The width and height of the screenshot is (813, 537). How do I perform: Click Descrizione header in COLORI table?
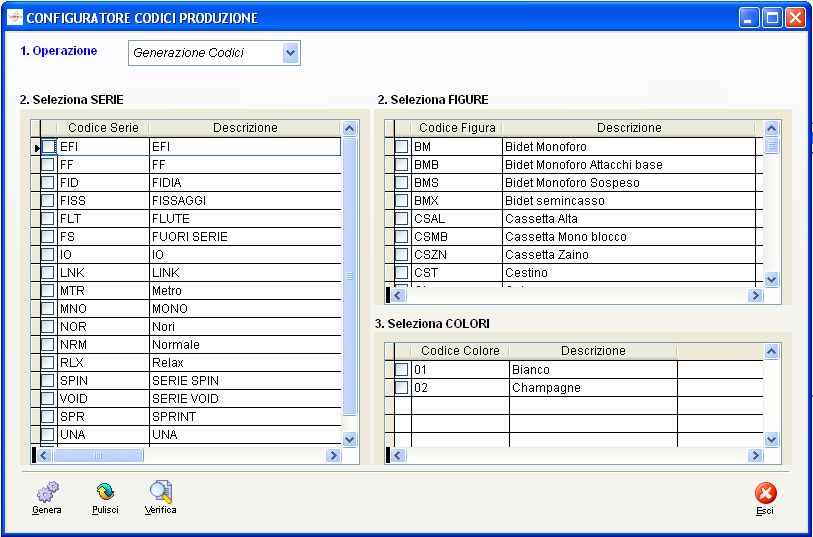pos(593,351)
